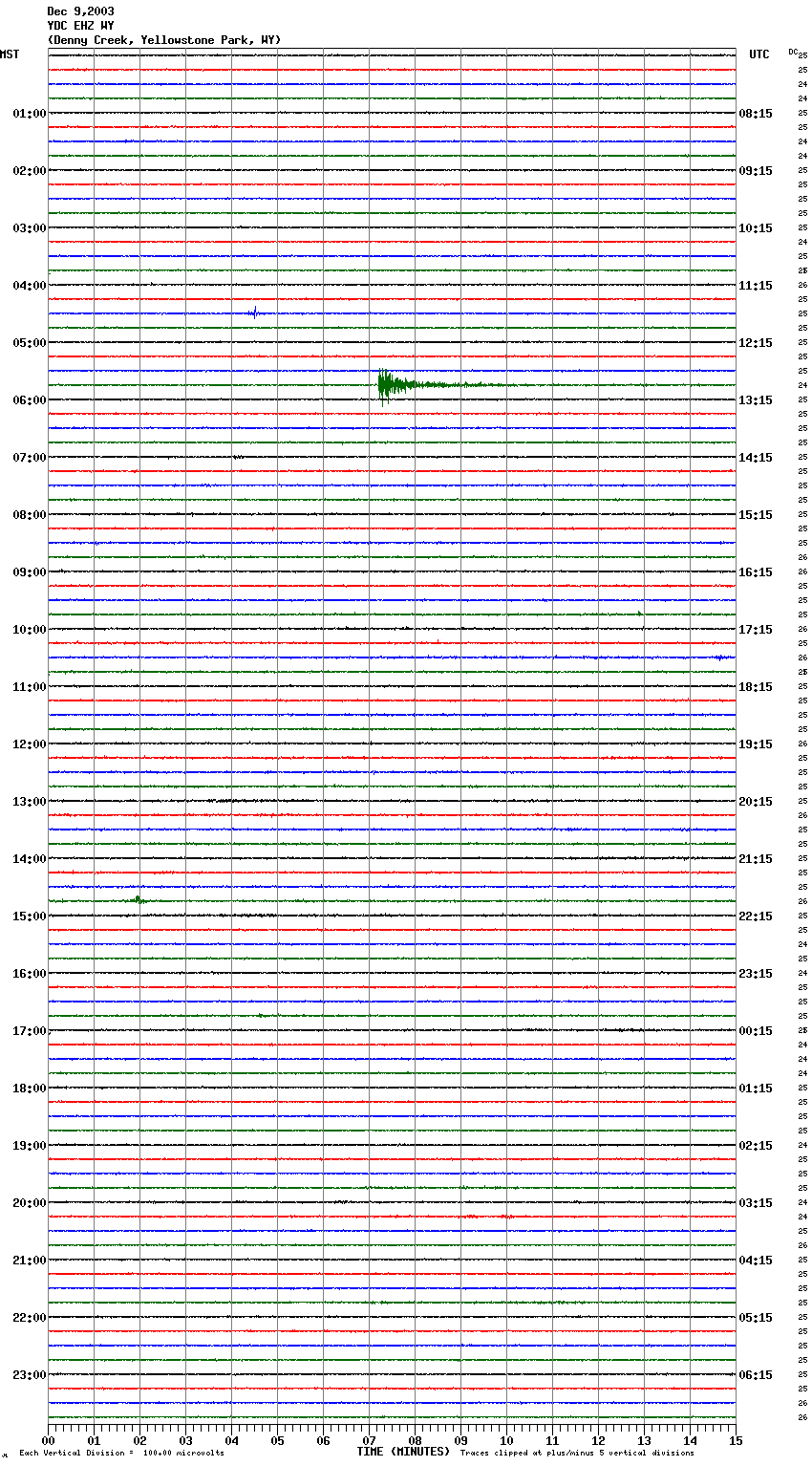Click the date label "Dec 9,2003"
812x1466 pixels.
point(80,11)
